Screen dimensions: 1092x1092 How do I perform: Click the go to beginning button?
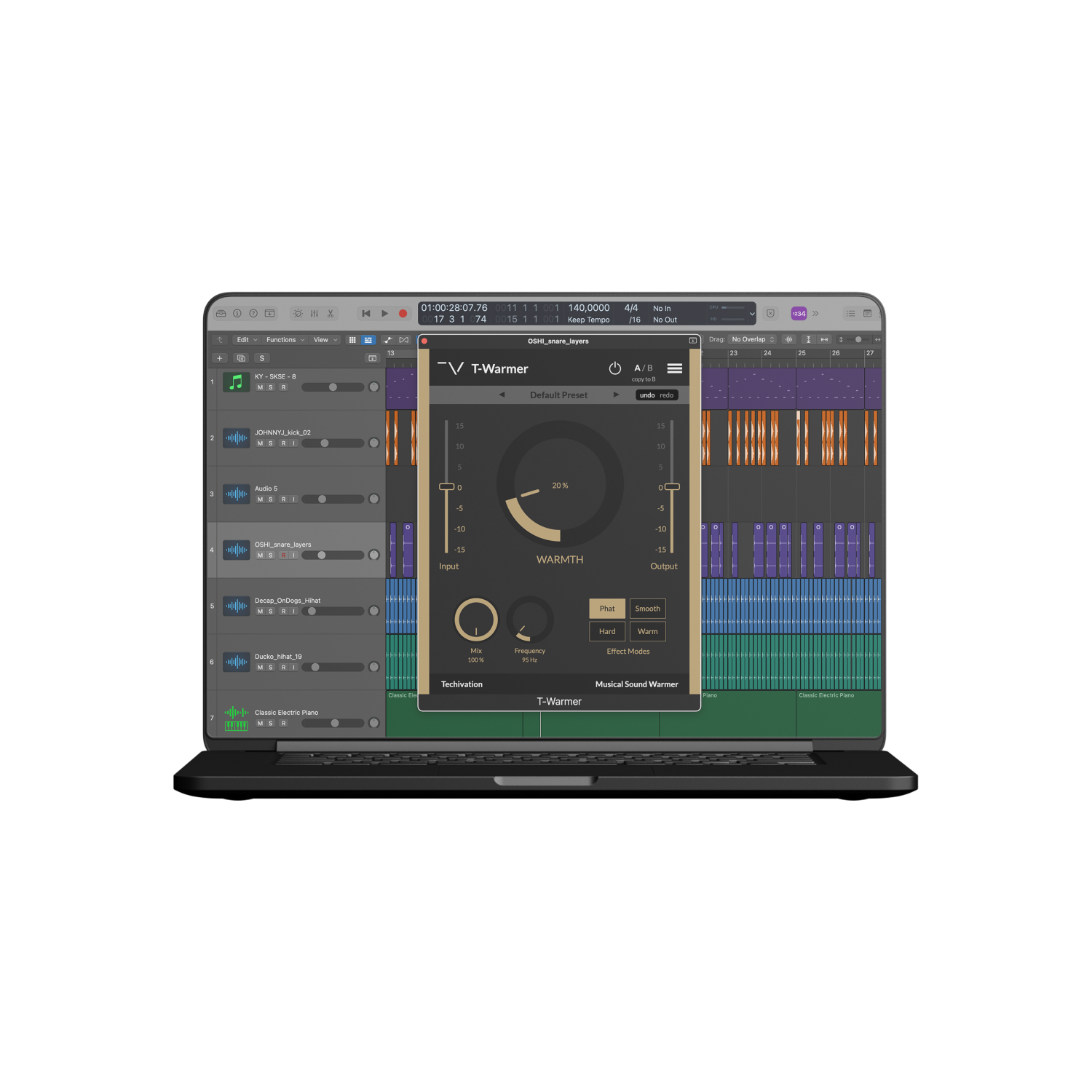tap(366, 314)
